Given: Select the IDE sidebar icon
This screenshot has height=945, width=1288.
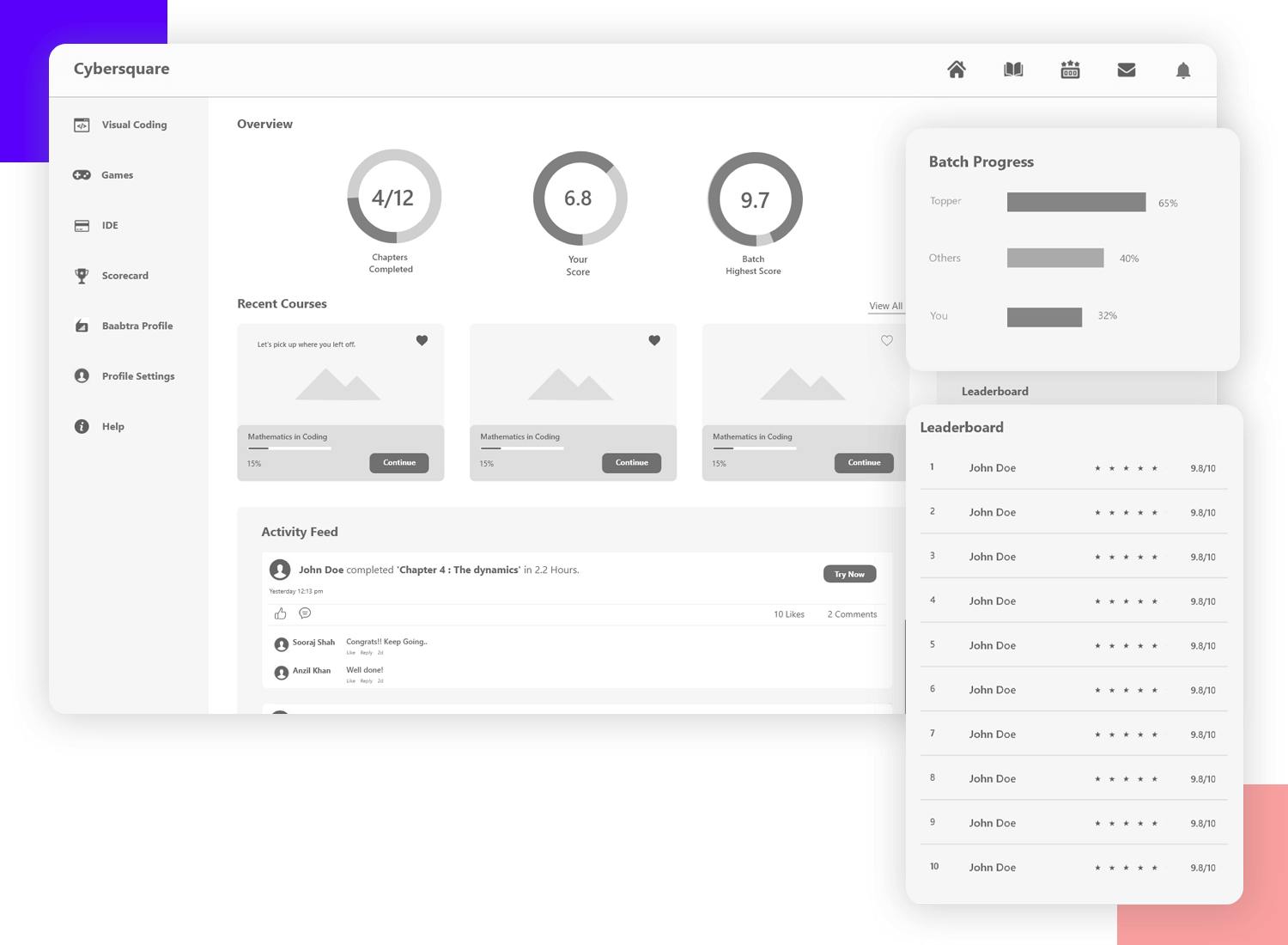Looking at the screenshot, I should tap(82, 225).
